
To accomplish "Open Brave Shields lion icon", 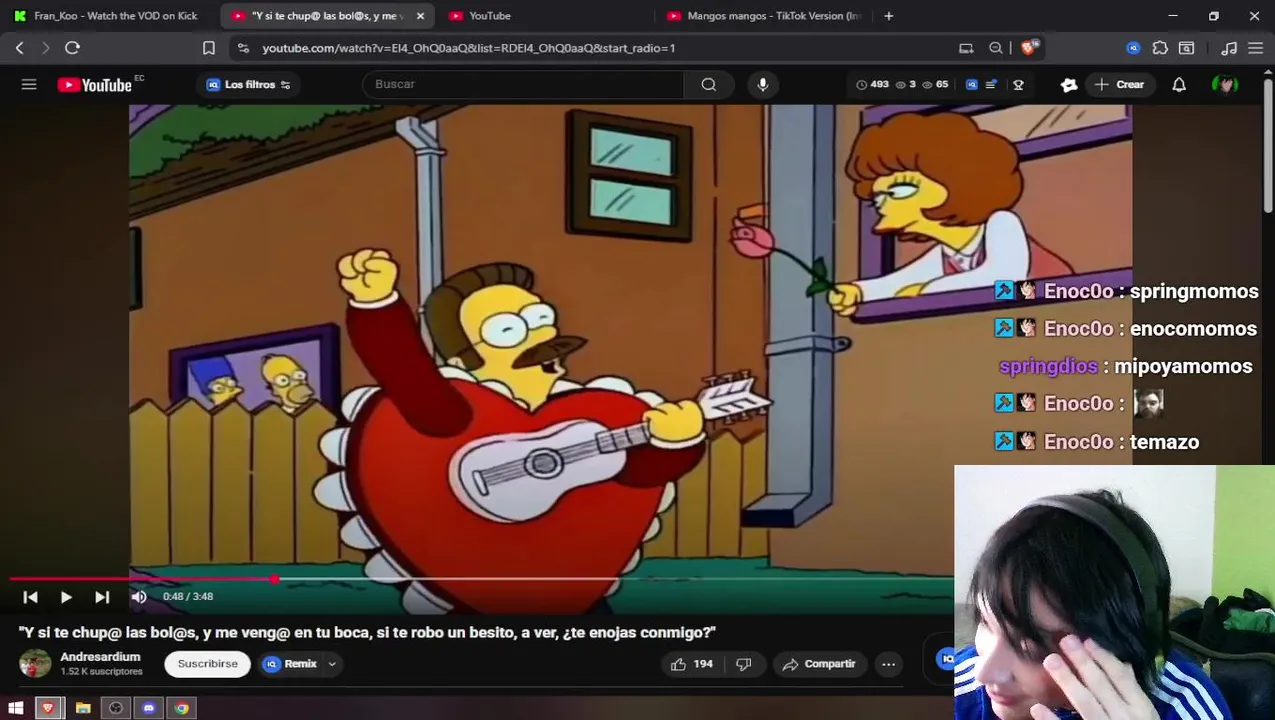I will (1029, 47).
